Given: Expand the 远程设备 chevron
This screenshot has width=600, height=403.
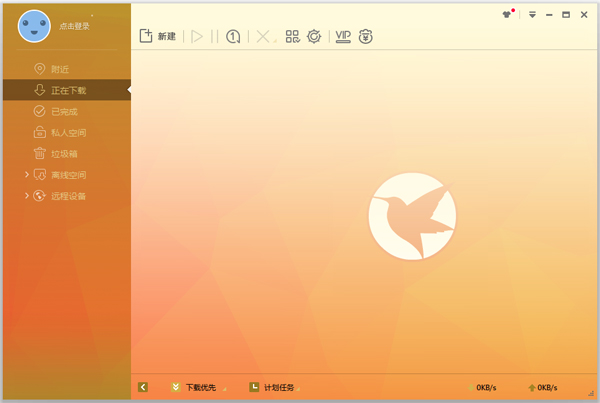Looking at the screenshot, I should [x=26, y=196].
